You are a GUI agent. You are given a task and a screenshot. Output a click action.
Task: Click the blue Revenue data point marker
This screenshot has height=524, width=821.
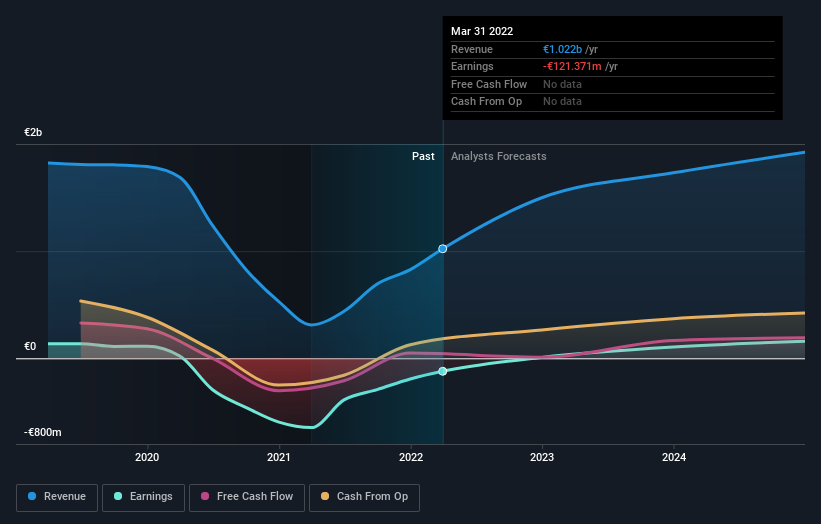point(442,249)
